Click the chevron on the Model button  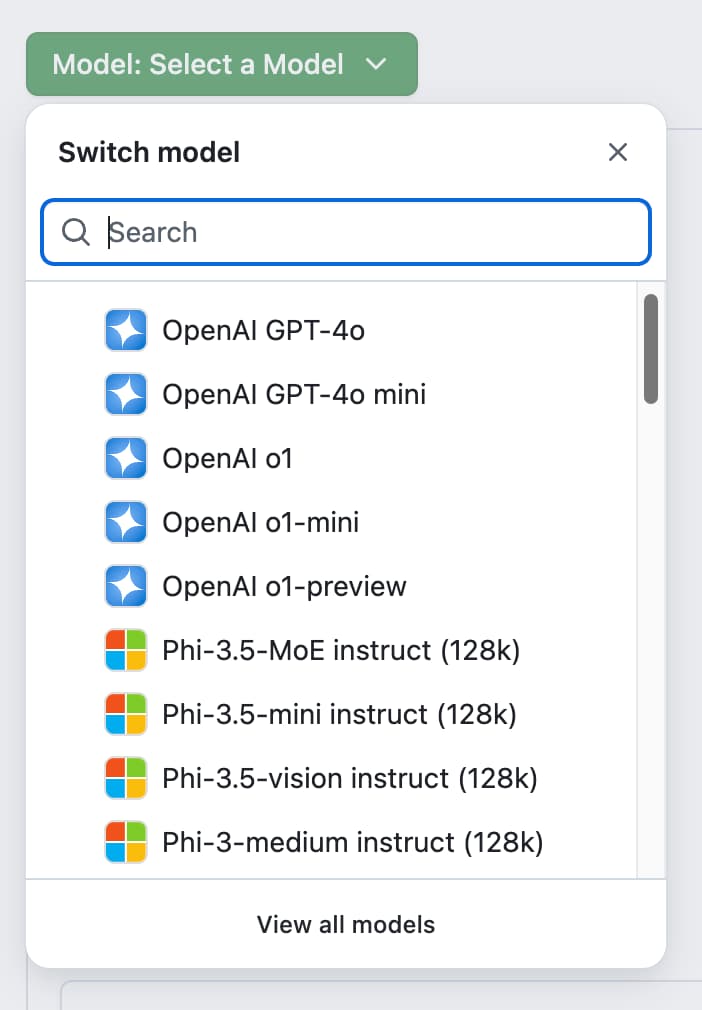tap(375, 65)
